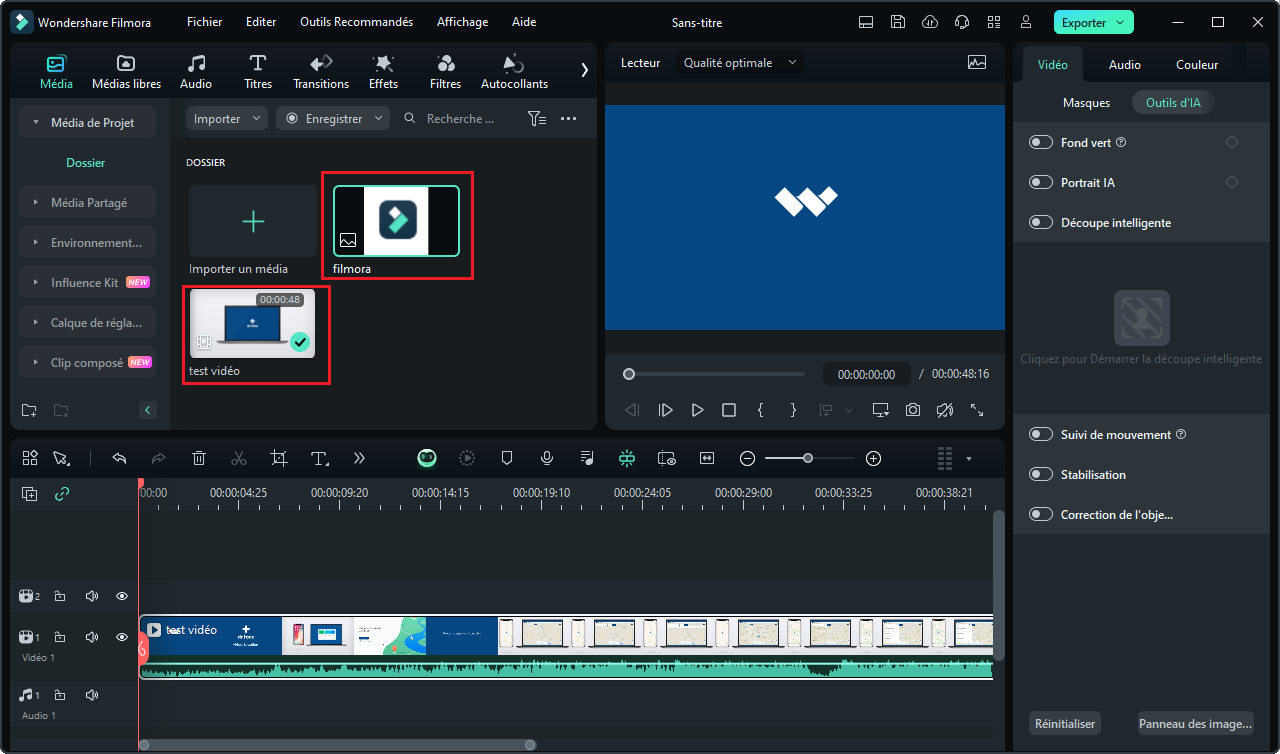Click the fullscreen expand arrows in player
This screenshot has height=754, width=1280.
[x=977, y=410]
